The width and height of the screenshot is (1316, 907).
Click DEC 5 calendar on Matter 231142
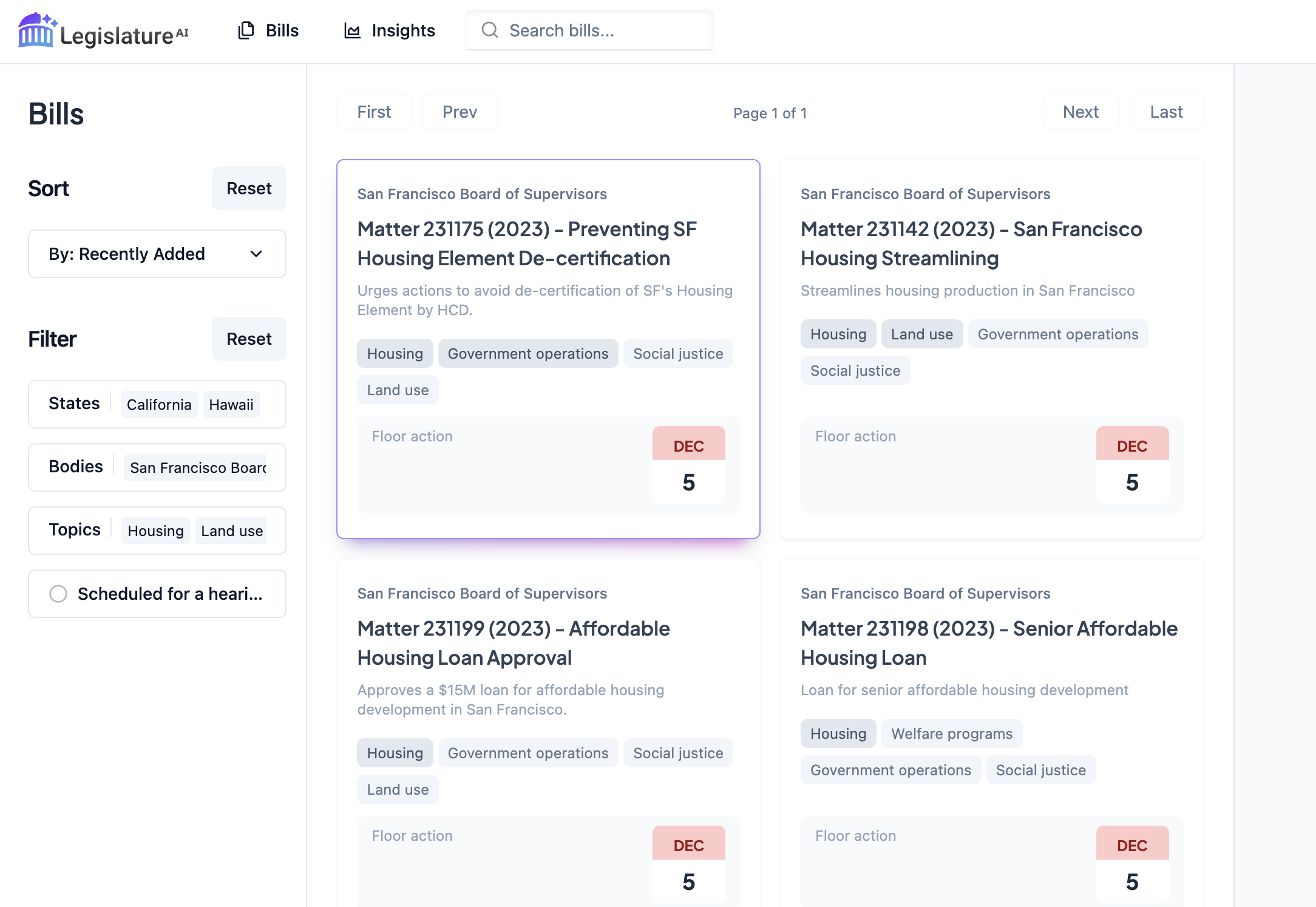tap(1131, 465)
